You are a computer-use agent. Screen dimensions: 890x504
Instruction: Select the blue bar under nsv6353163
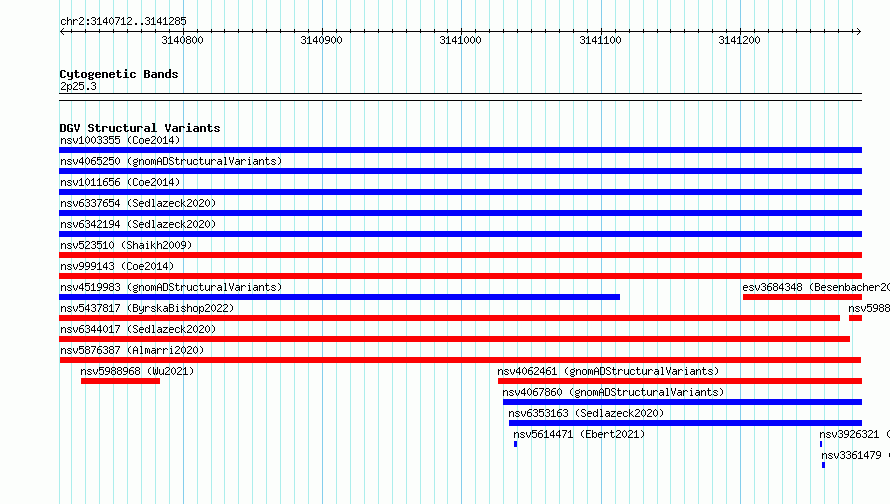pos(686,423)
